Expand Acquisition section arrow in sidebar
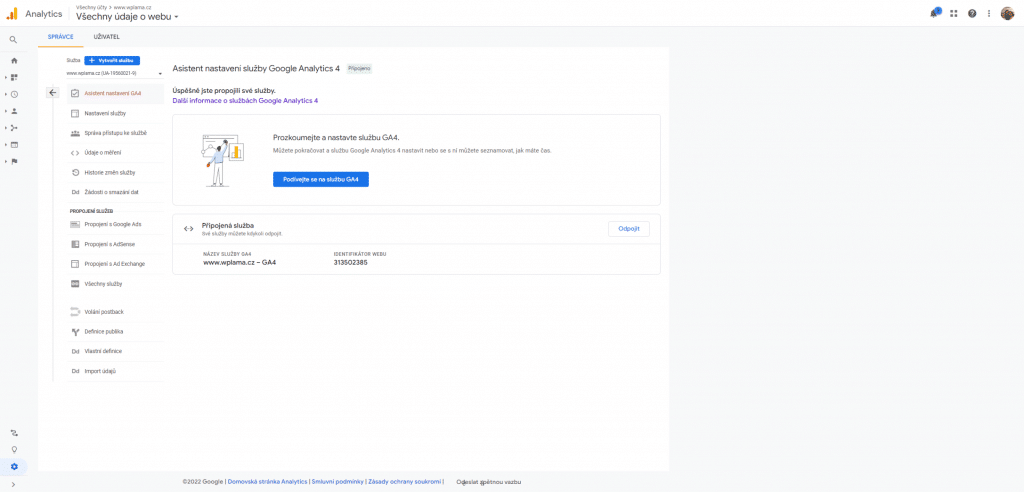The image size is (1024, 492). click(x=6, y=128)
